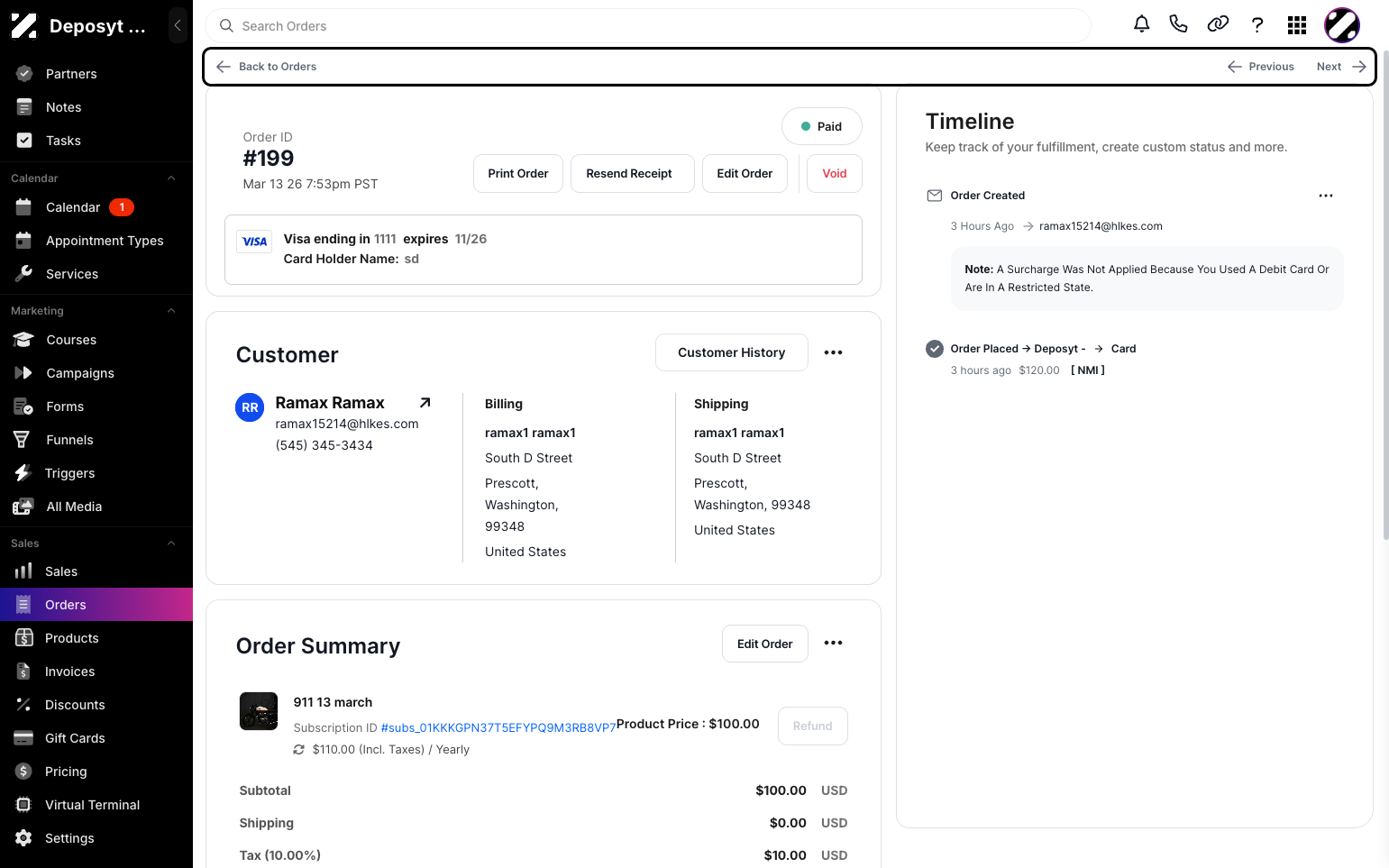Open Settings in the sidebar
1389x868 pixels.
coord(96,838)
